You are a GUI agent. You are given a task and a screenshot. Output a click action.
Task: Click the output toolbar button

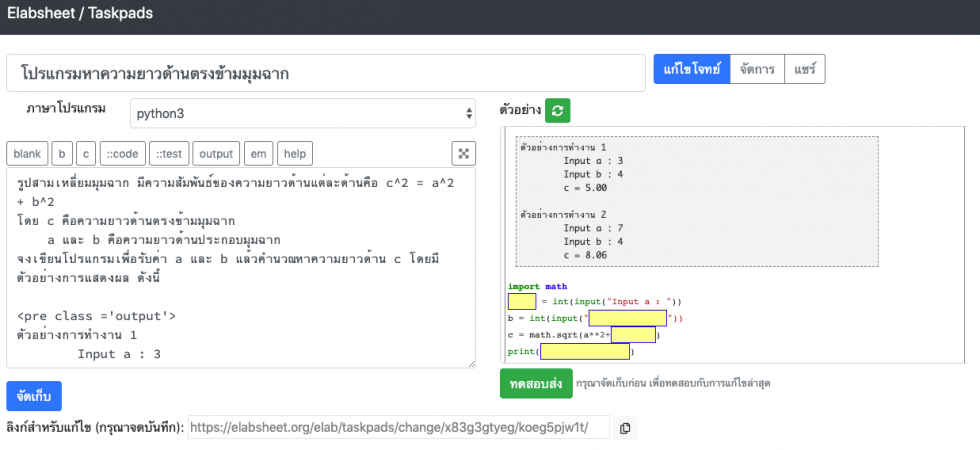[x=216, y=153]
